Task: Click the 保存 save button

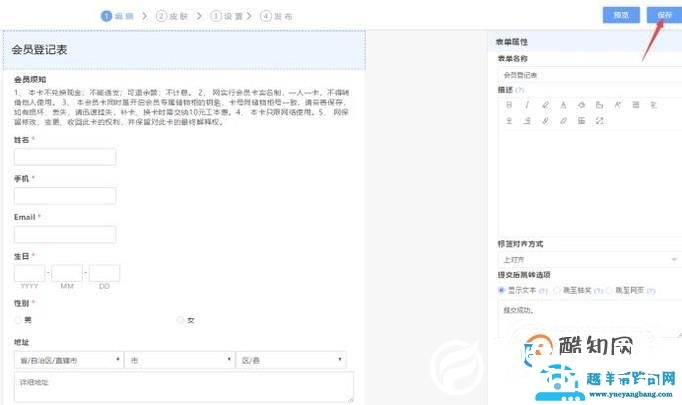Action: (x=665, y=15)
